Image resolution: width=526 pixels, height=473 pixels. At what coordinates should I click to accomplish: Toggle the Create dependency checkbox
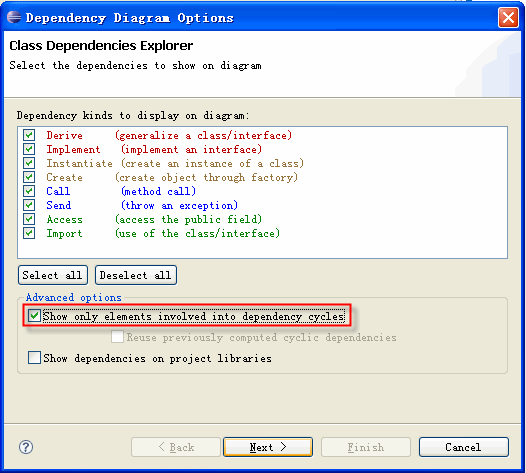29,177
